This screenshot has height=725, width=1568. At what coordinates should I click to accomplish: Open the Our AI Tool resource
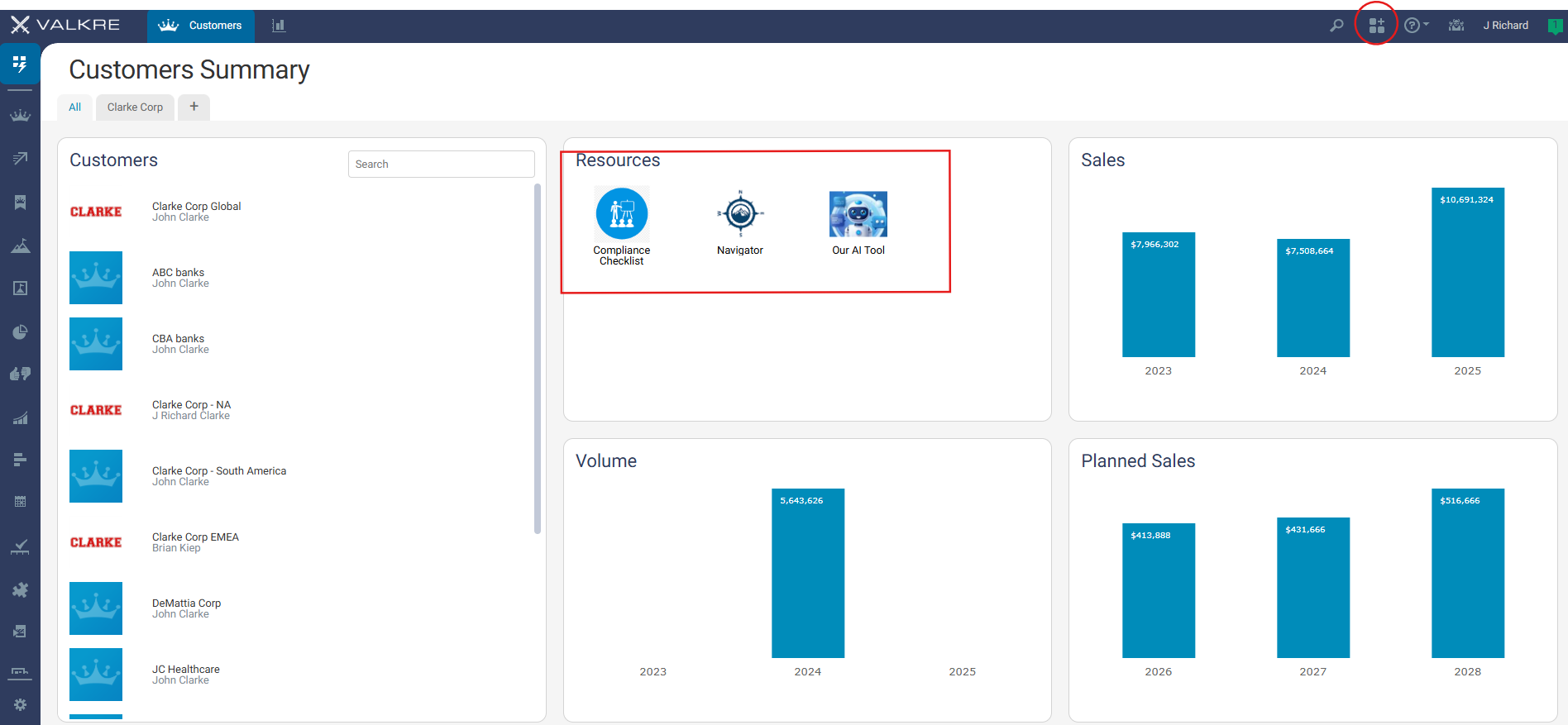[858, 223]
